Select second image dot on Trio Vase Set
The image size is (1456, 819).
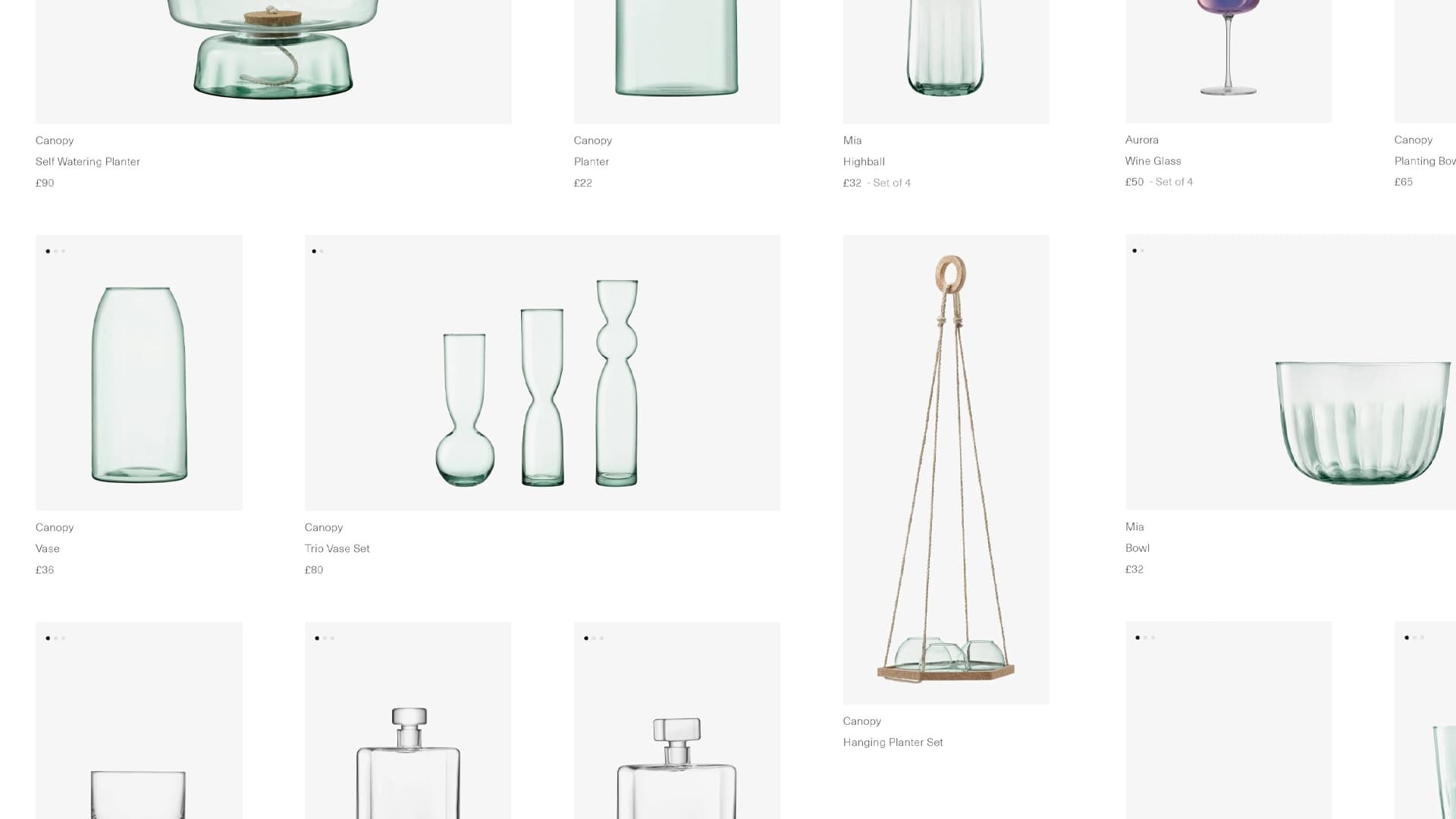point(322,251)
